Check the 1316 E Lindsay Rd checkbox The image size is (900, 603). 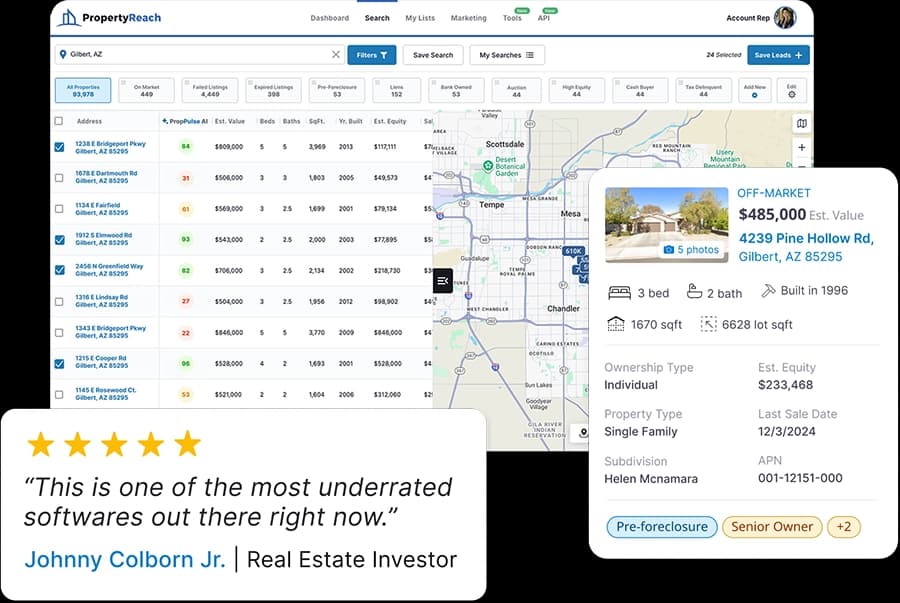pos(59,301)
